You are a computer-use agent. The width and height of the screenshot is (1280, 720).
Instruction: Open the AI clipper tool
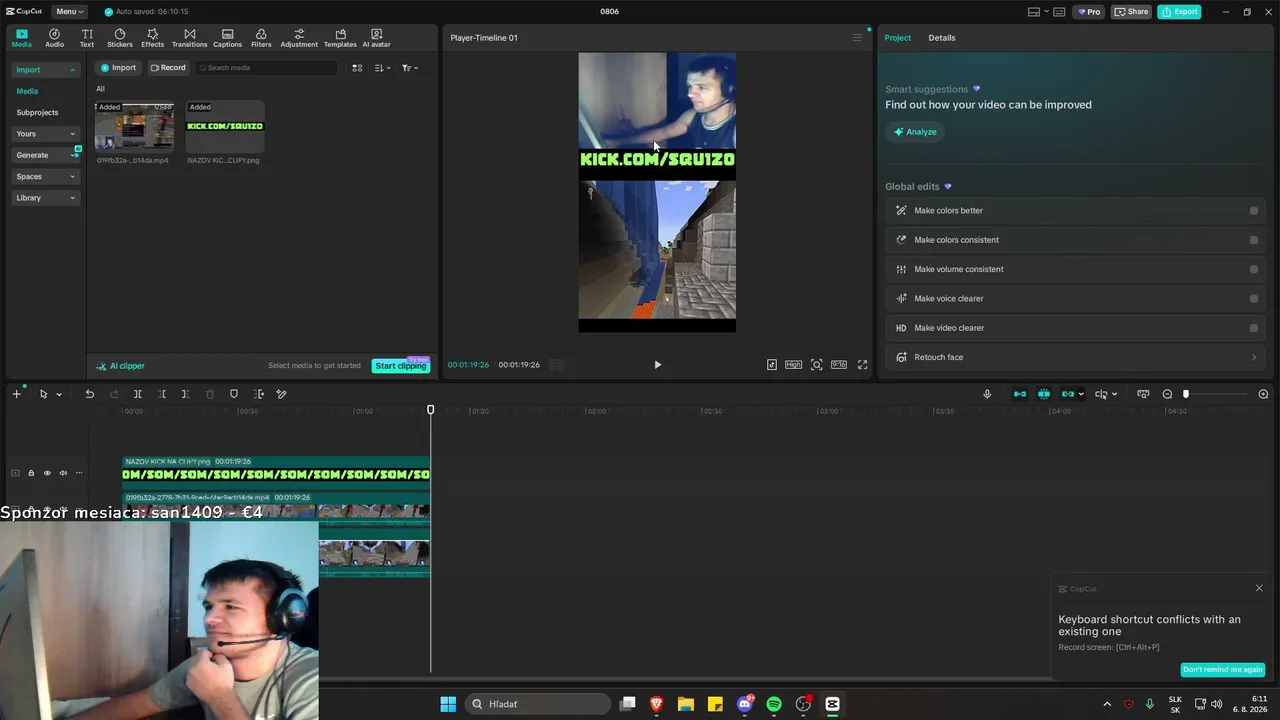click(121, 366)
